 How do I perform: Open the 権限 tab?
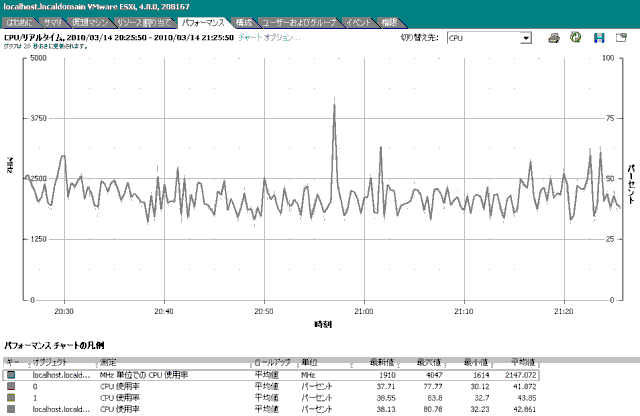pos(390,21)
